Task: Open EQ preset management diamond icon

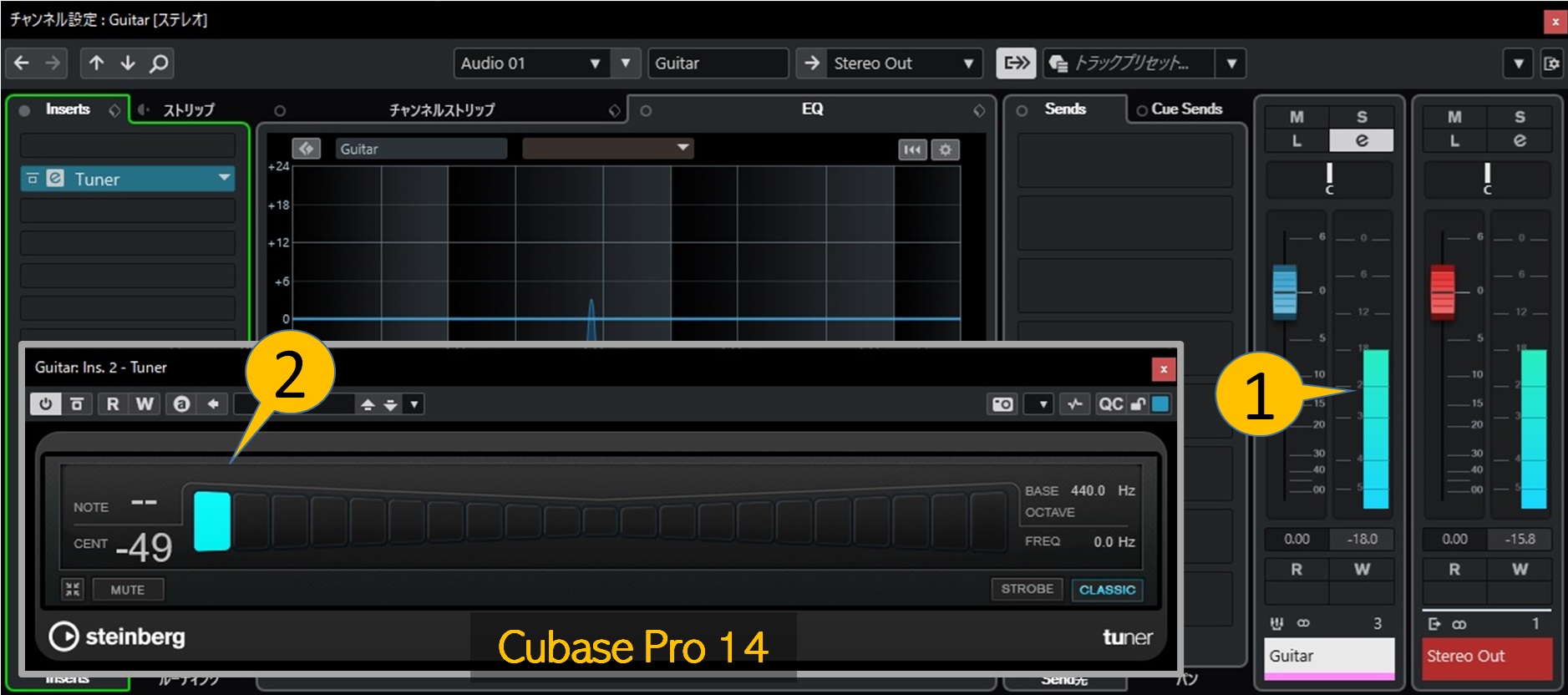Action: click(x=979, y=111)
